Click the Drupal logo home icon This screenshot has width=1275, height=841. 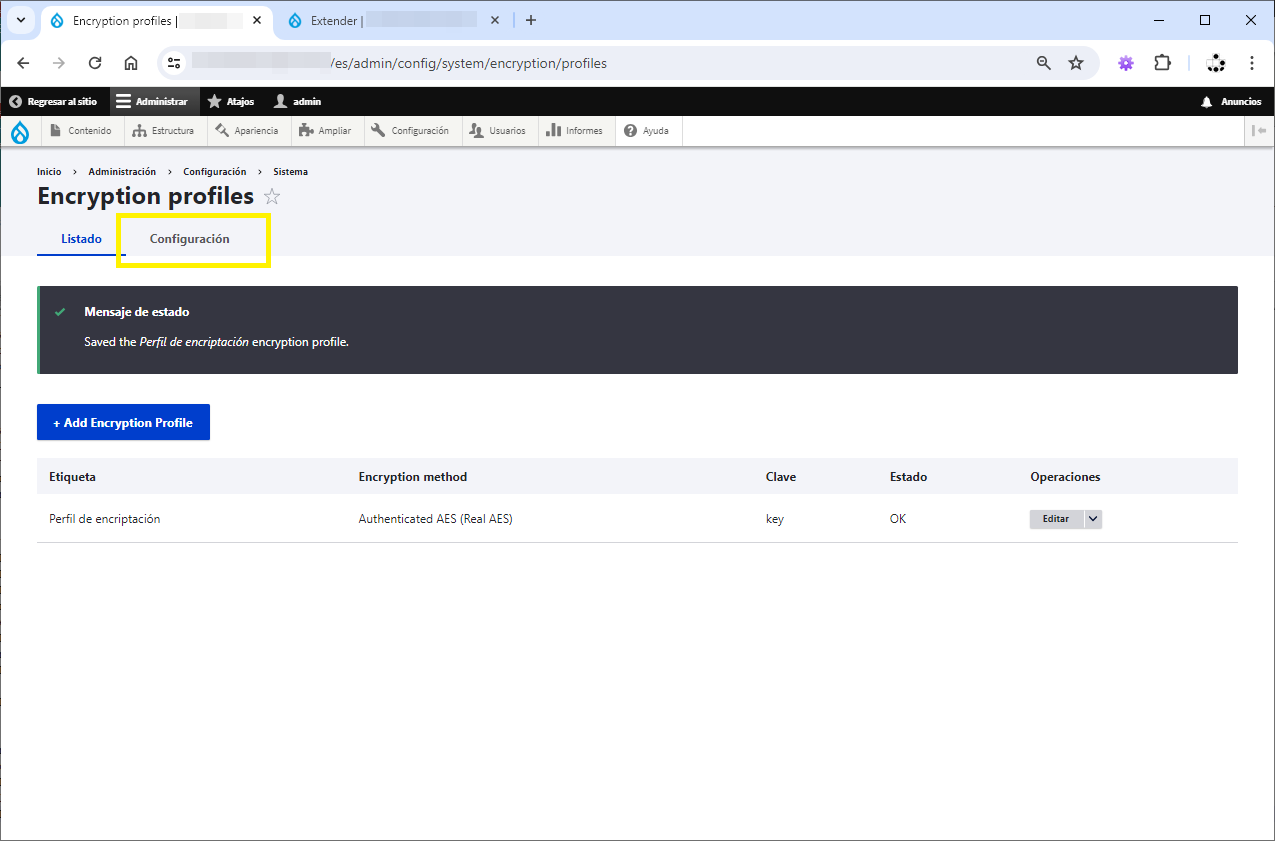pyautogui.click(x=20, y=131)
